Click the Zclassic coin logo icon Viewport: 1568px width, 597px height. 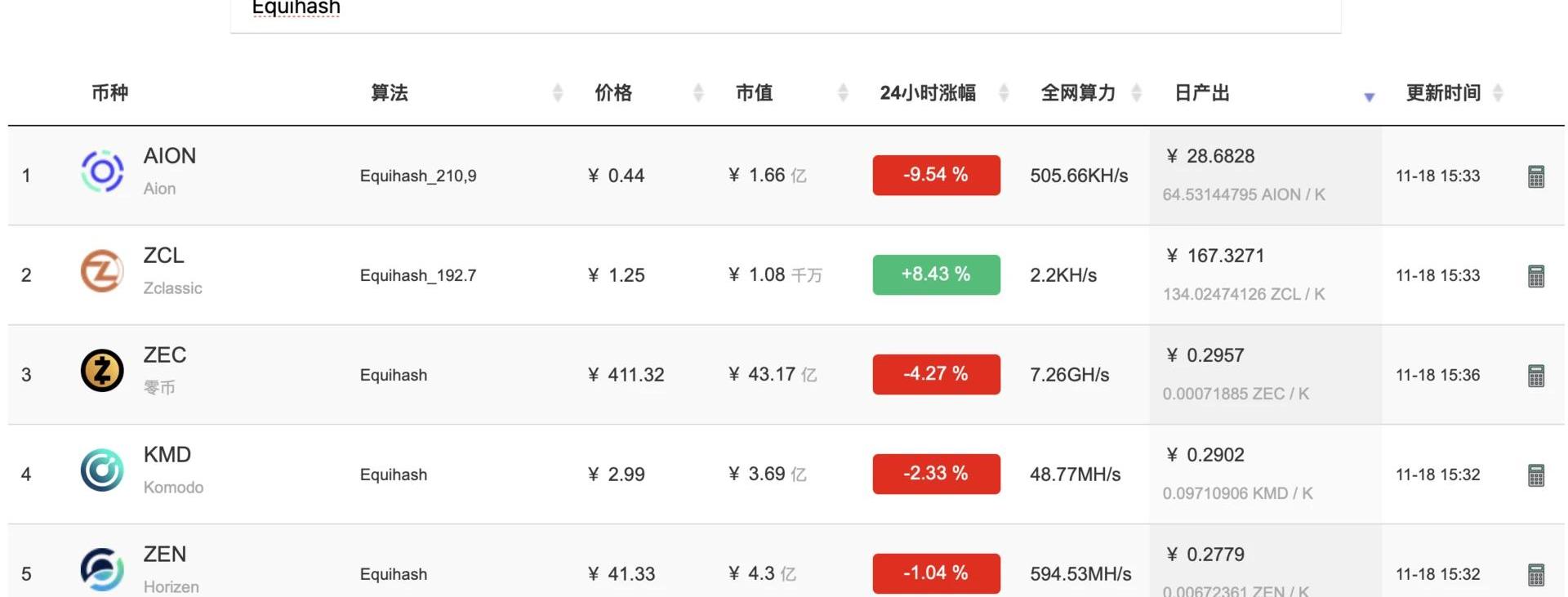tap(102, 271)
